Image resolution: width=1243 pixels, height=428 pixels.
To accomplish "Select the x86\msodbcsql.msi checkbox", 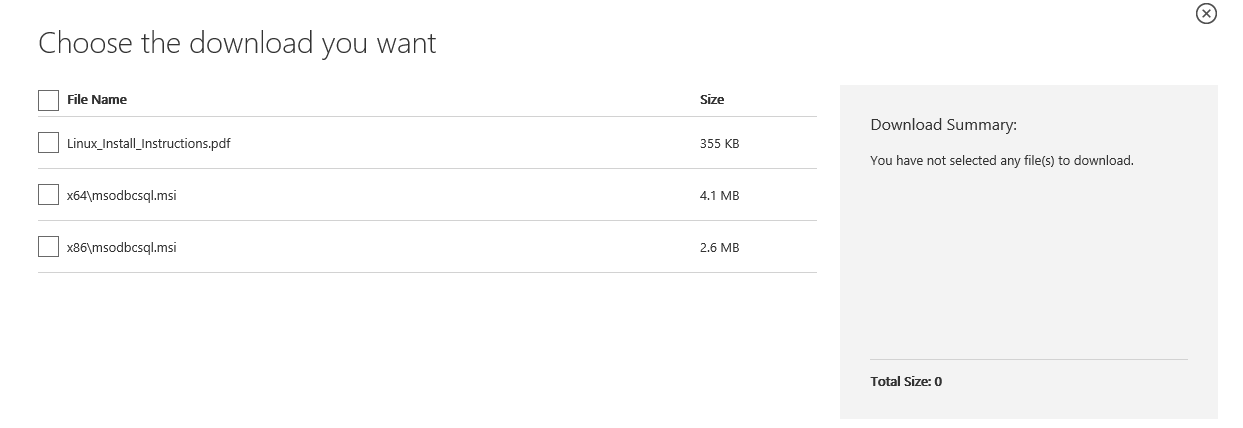I will point(48,247).
